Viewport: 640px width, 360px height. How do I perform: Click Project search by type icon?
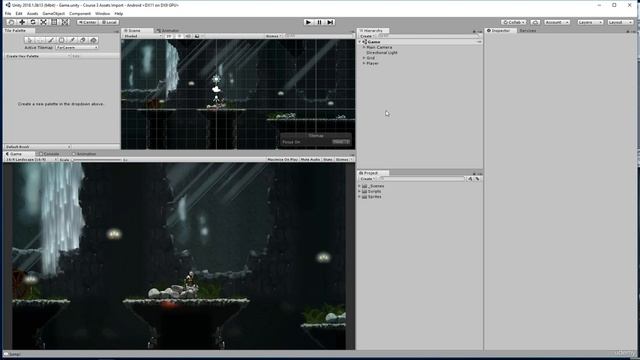470,179
